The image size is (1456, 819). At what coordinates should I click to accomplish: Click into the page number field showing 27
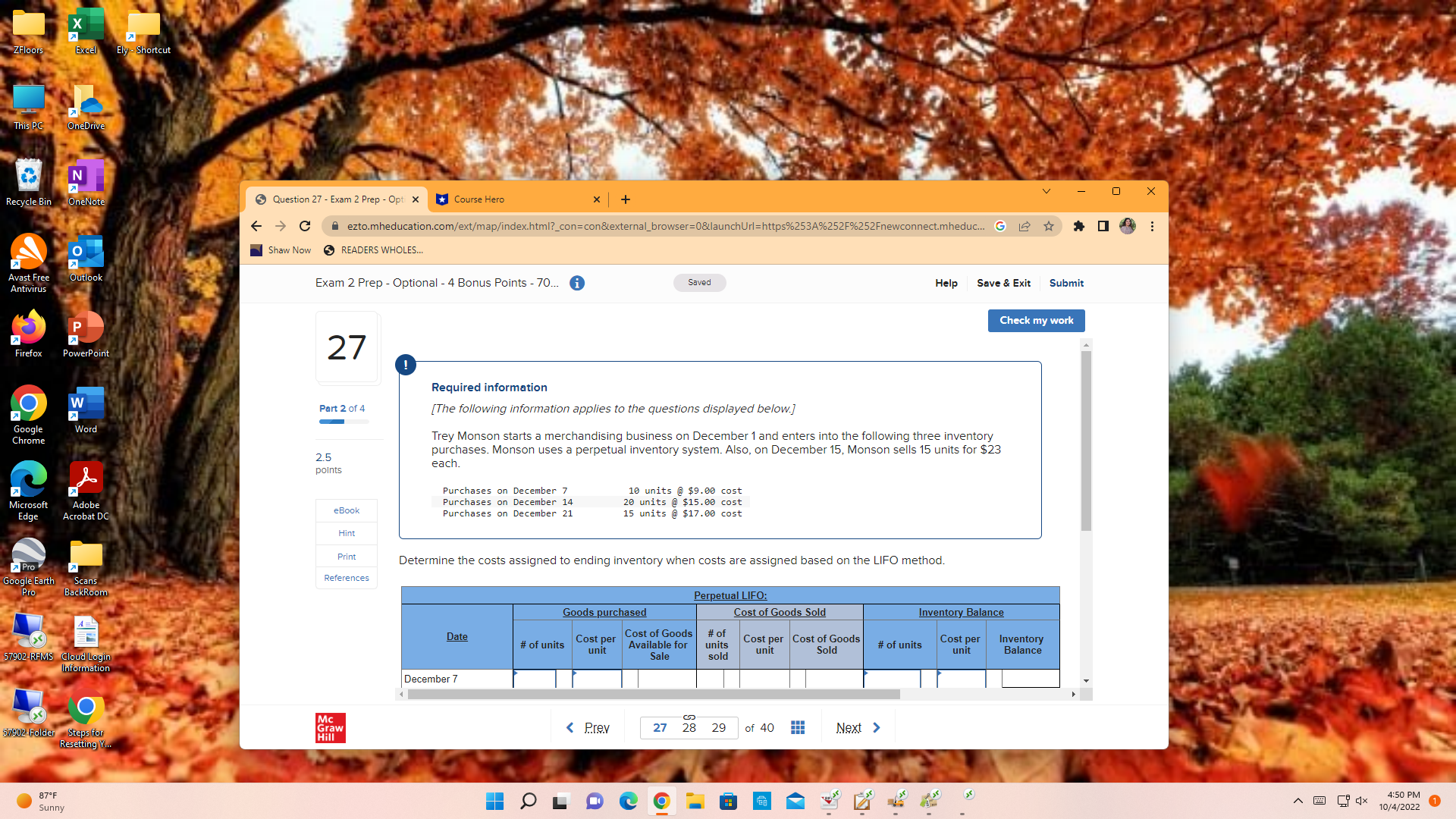tap(659, 727)
